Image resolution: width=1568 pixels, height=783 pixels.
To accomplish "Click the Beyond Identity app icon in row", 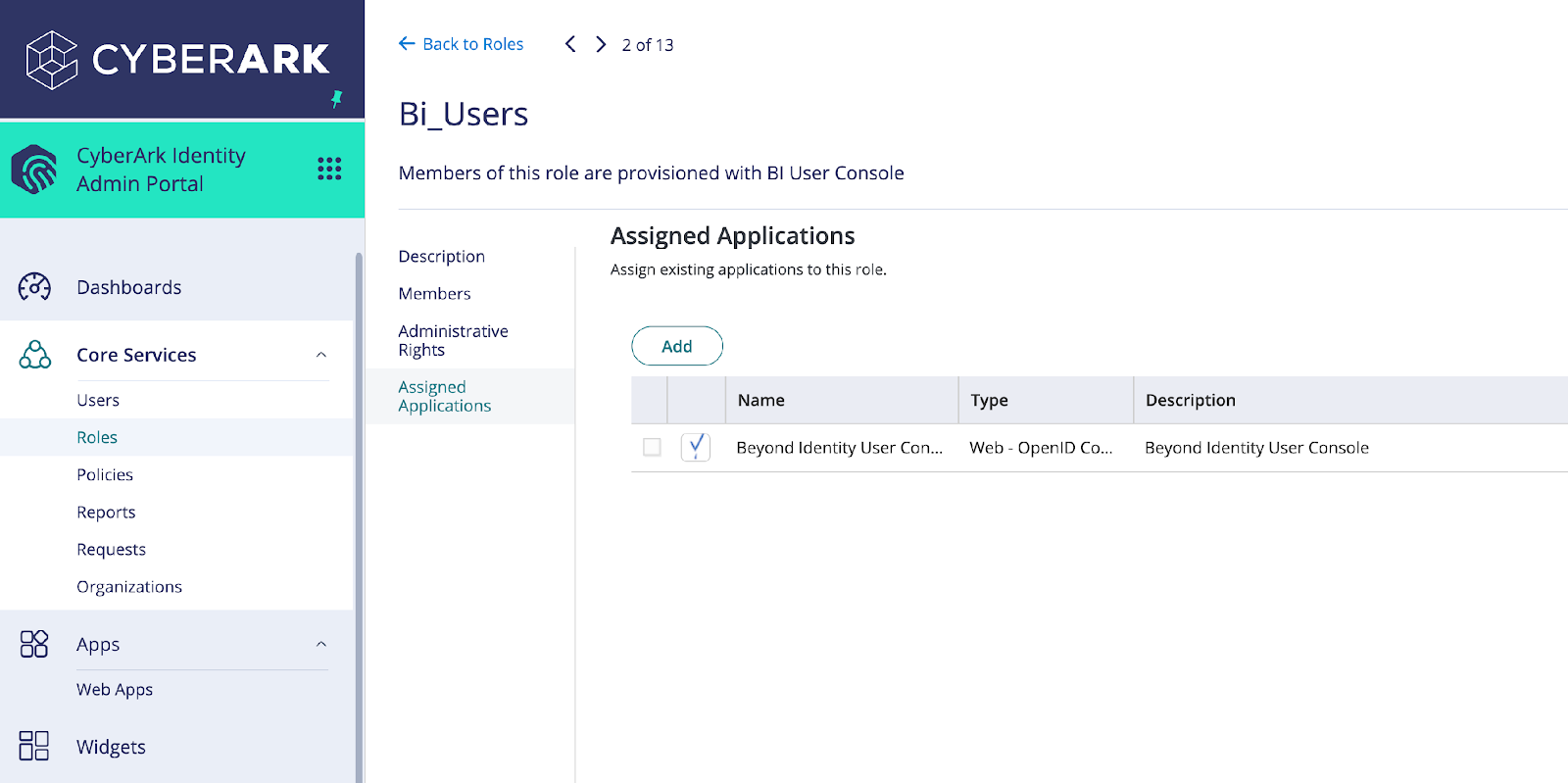I will [x=696, y=447].
